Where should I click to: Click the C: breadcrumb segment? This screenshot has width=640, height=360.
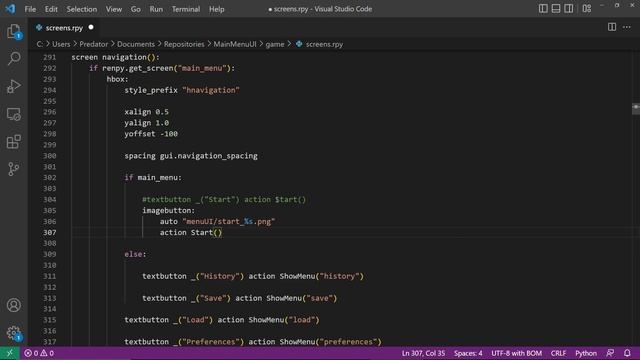(x=40, y=44)
